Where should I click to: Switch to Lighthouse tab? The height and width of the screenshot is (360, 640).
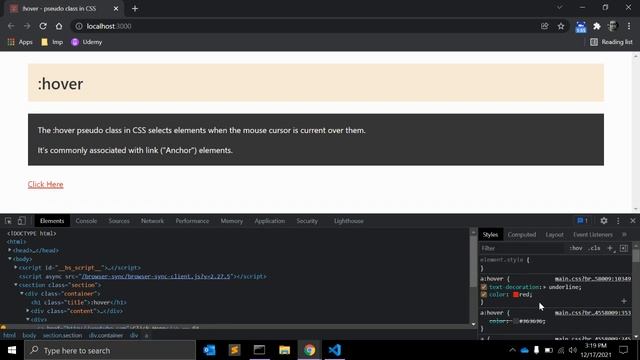(x=349, y=221)
